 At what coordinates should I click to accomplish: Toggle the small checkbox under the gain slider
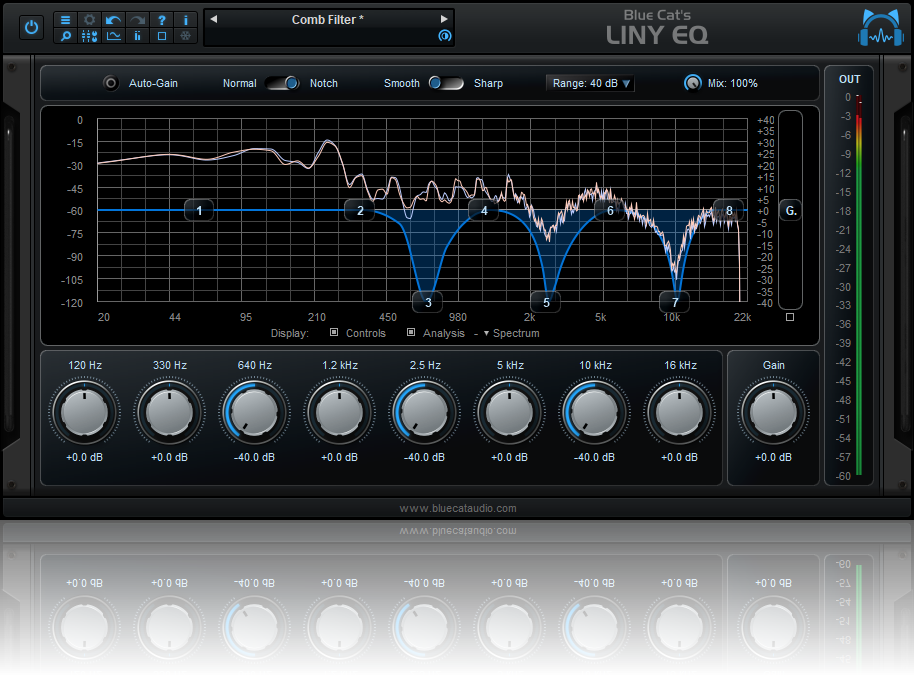coord(790,317)
